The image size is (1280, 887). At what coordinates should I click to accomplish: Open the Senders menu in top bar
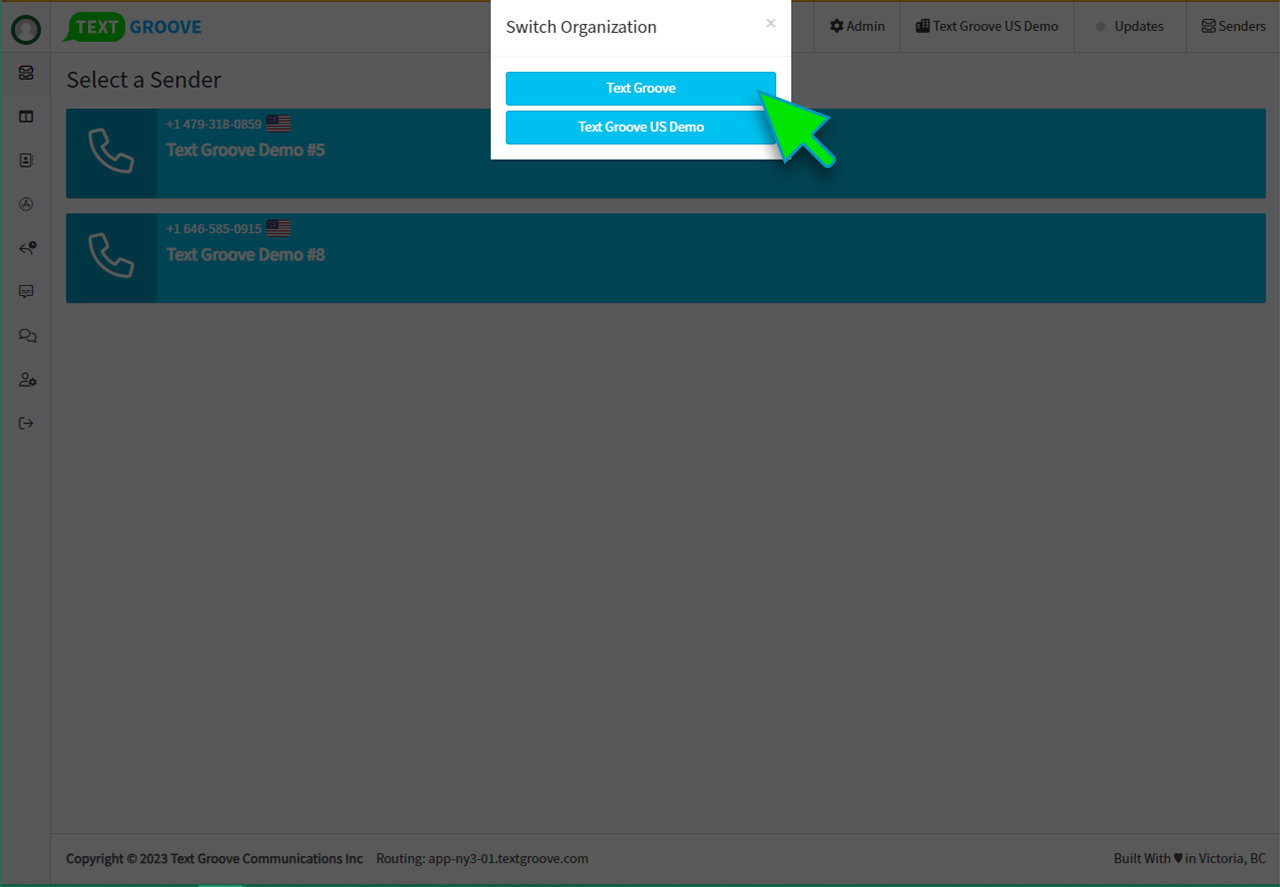[x=1233, y=26]
